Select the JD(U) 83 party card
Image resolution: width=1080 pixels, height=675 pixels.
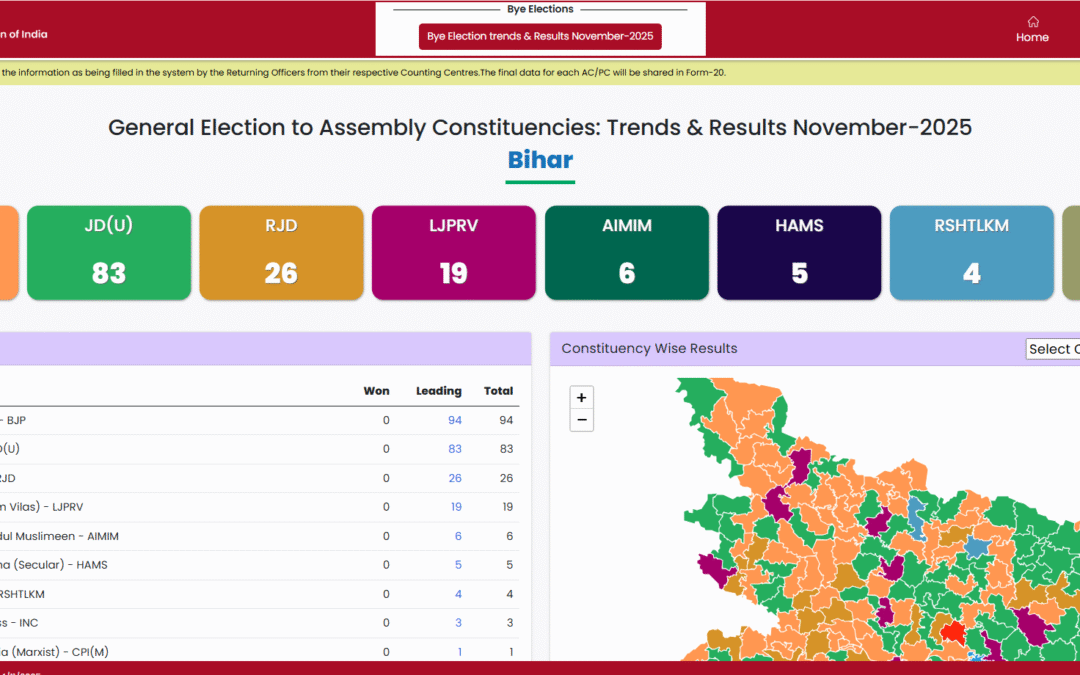click(109, 253)
